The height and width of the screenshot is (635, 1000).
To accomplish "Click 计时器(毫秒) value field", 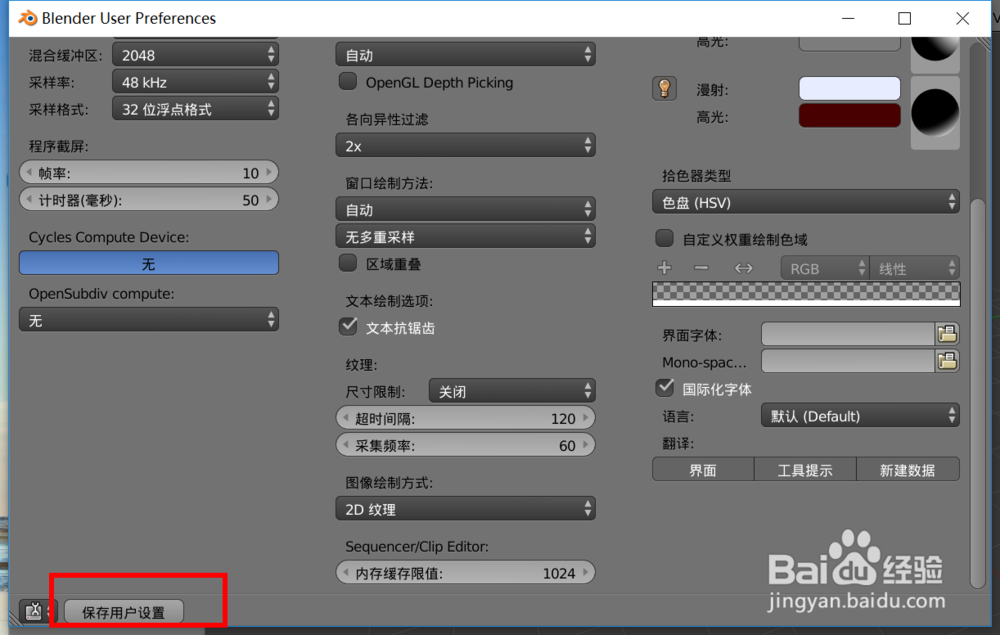I will coord(149,200).
